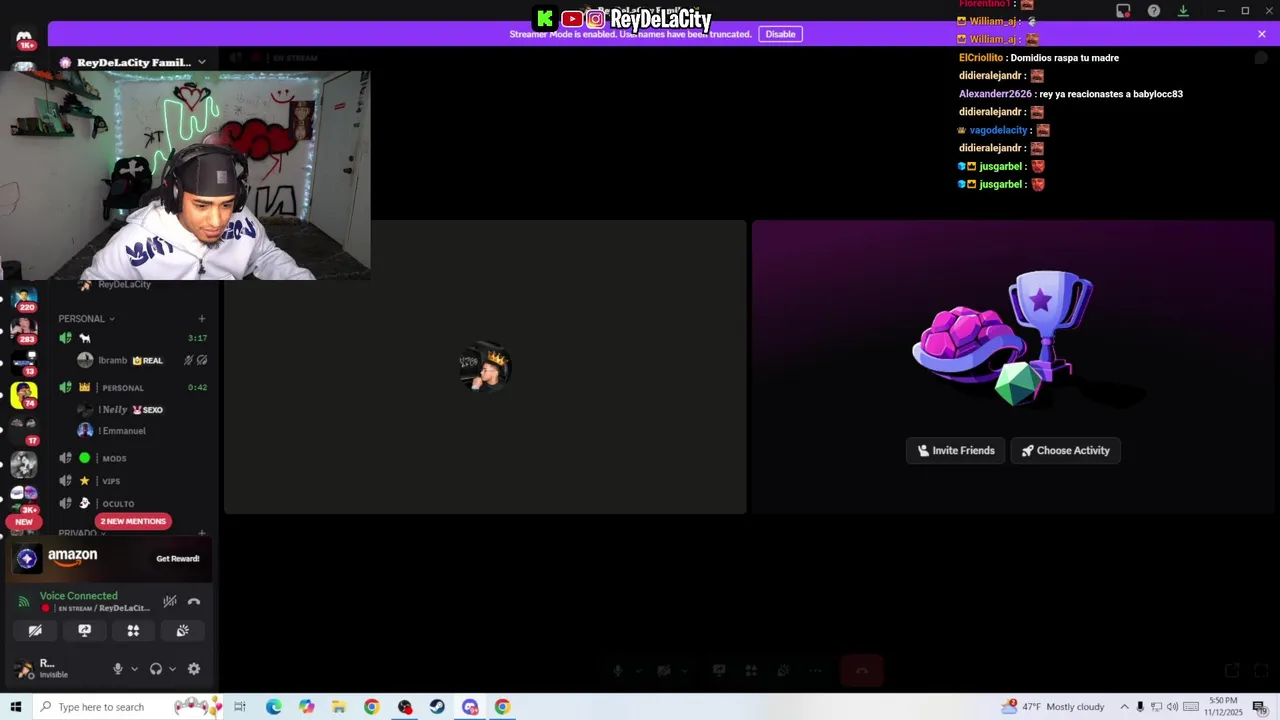Open Task View on taskbar
This screenshot has width=1280, height=720.
tap(240, 707)
